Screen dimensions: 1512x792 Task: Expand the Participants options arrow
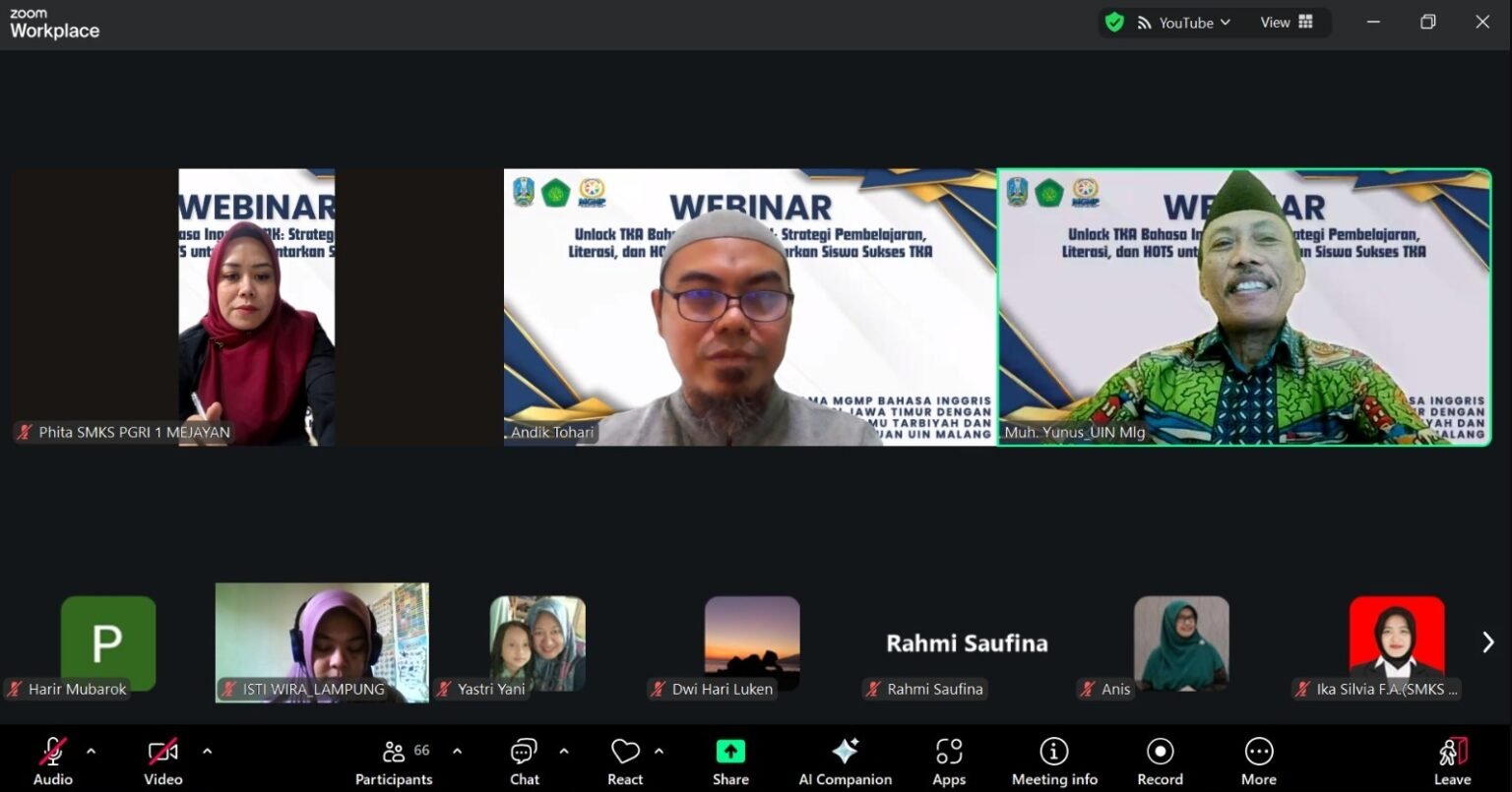(457, 752)
